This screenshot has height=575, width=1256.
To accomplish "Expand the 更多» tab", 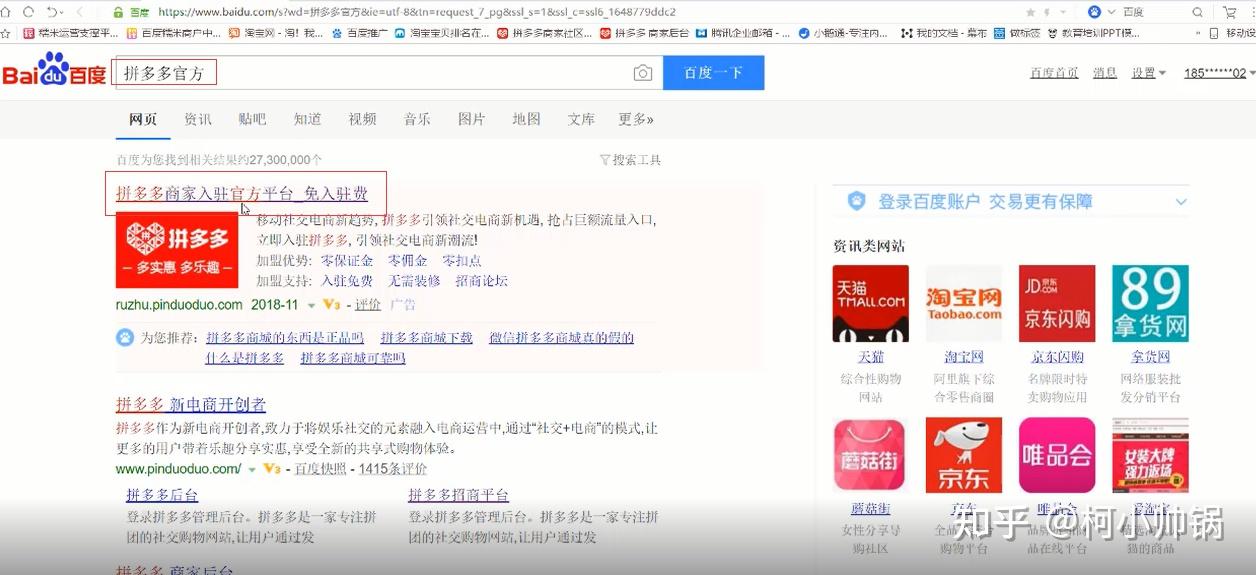I will [636, 119].
